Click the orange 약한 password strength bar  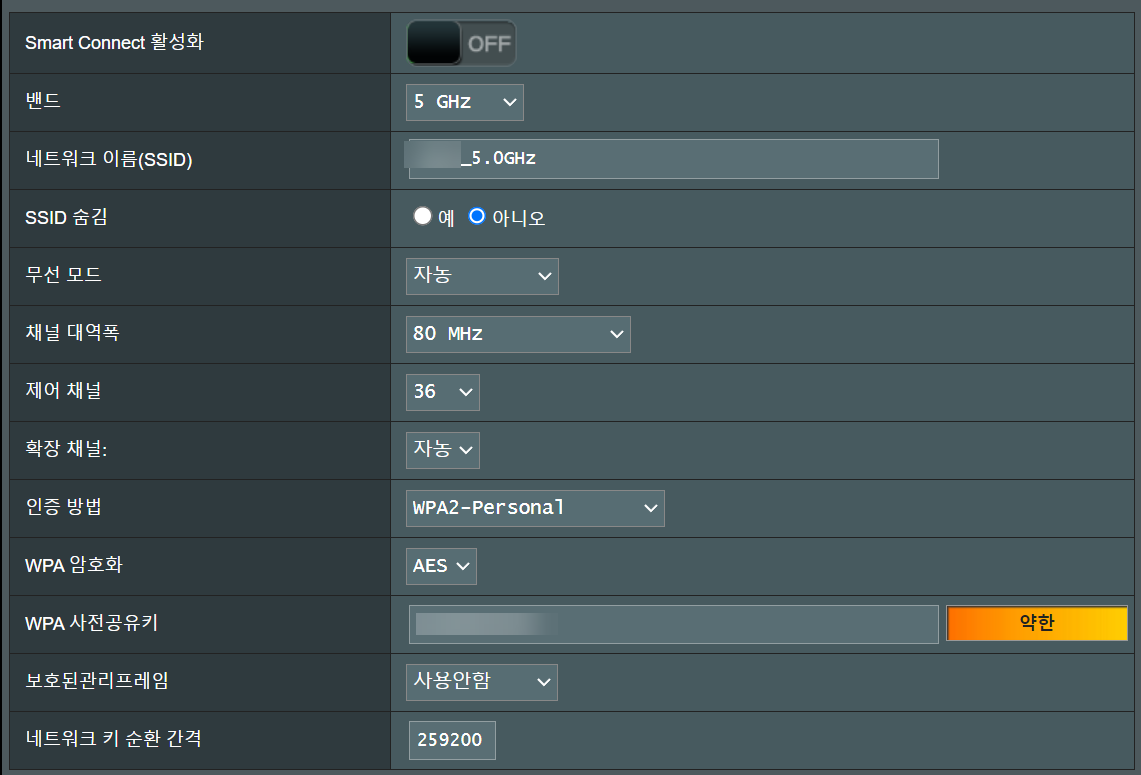(1037, 623)
